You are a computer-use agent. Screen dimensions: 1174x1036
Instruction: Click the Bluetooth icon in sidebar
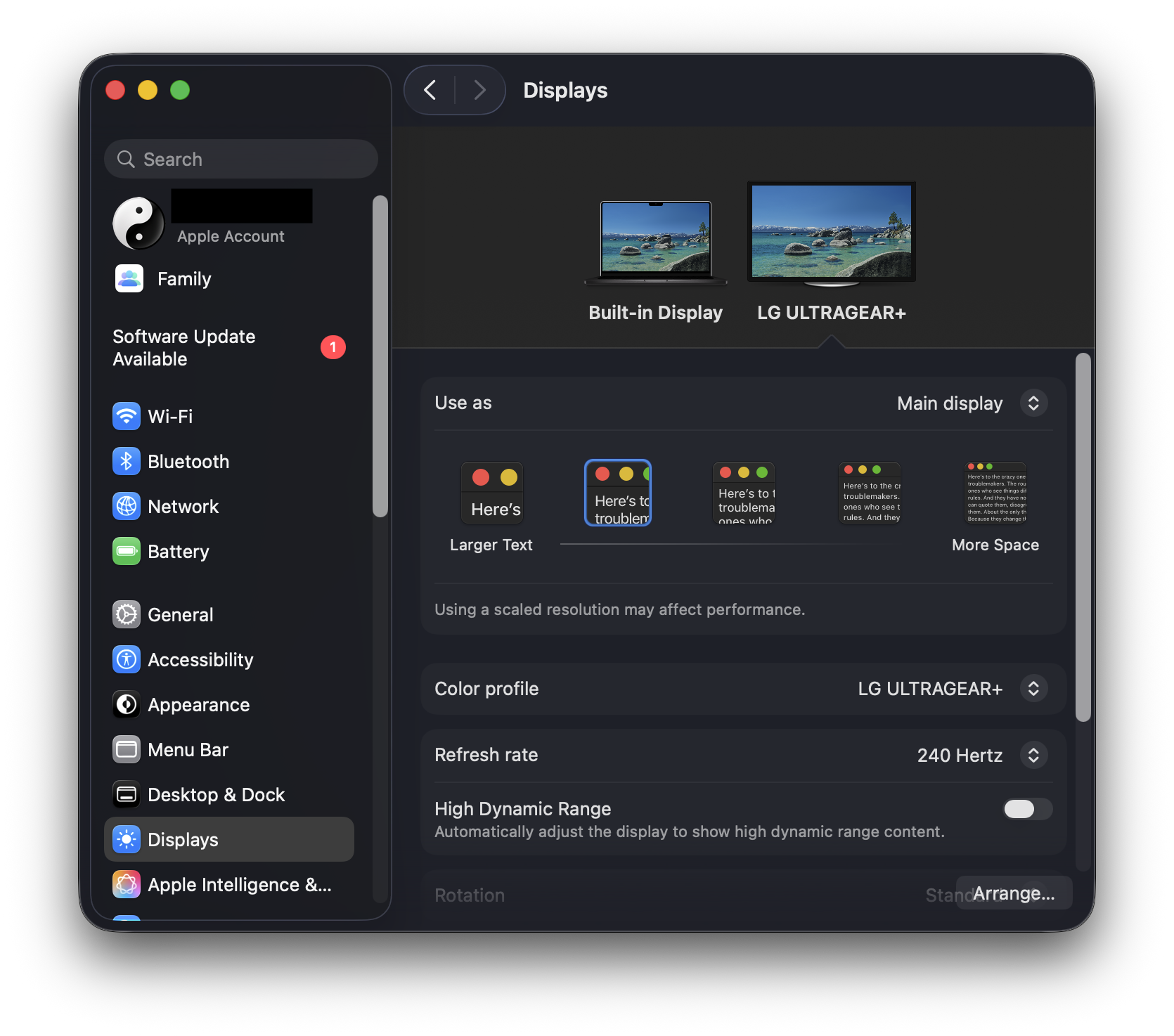coord(127,461)
